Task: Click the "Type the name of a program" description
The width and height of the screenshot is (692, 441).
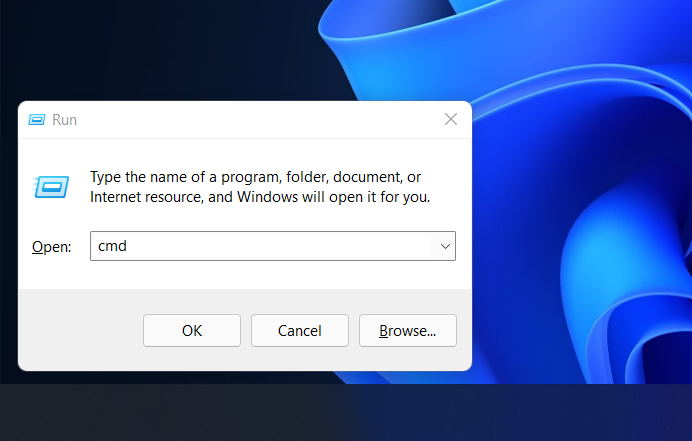Action: tap(260, 187)
